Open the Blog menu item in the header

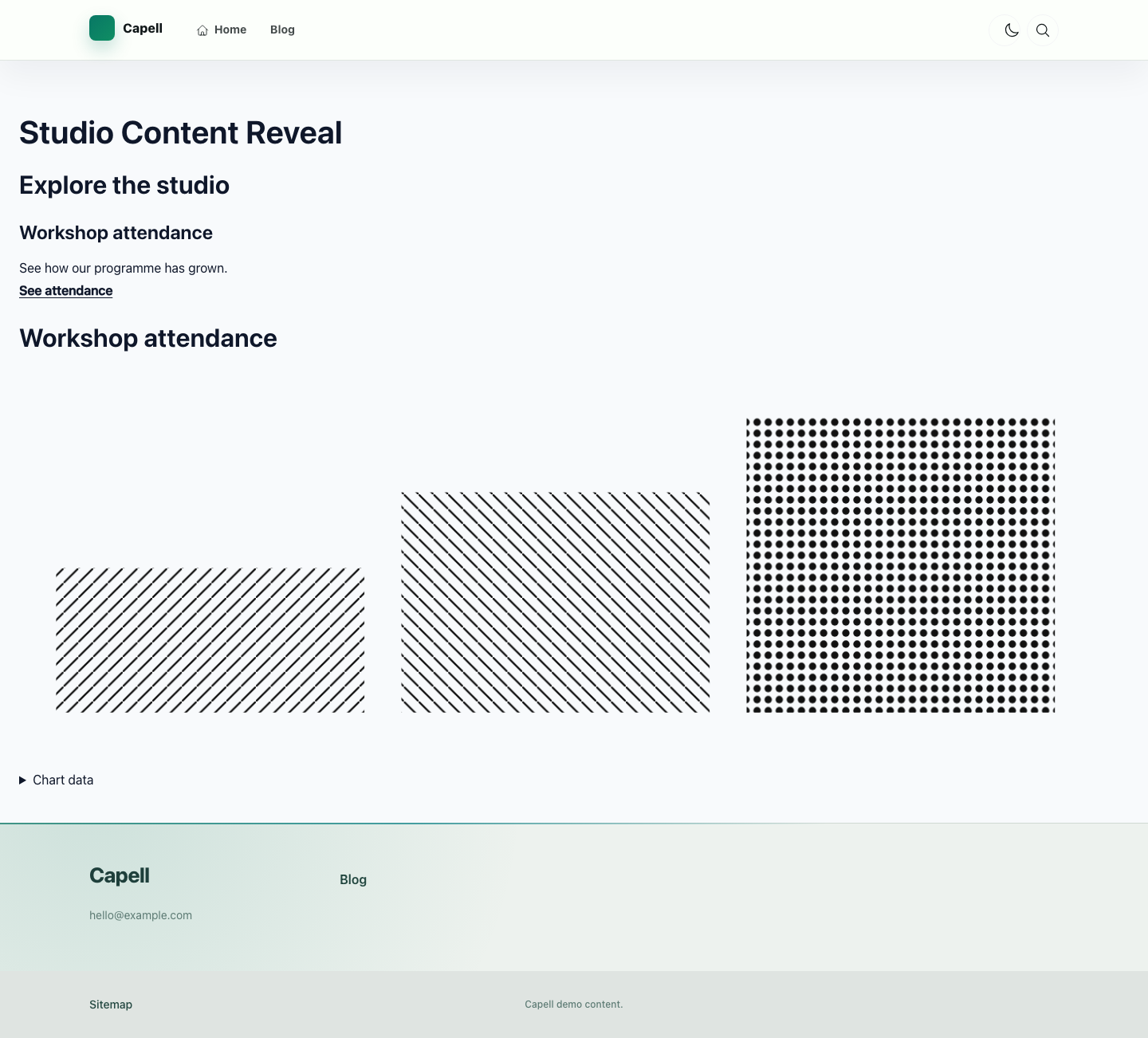click(282, 29)
